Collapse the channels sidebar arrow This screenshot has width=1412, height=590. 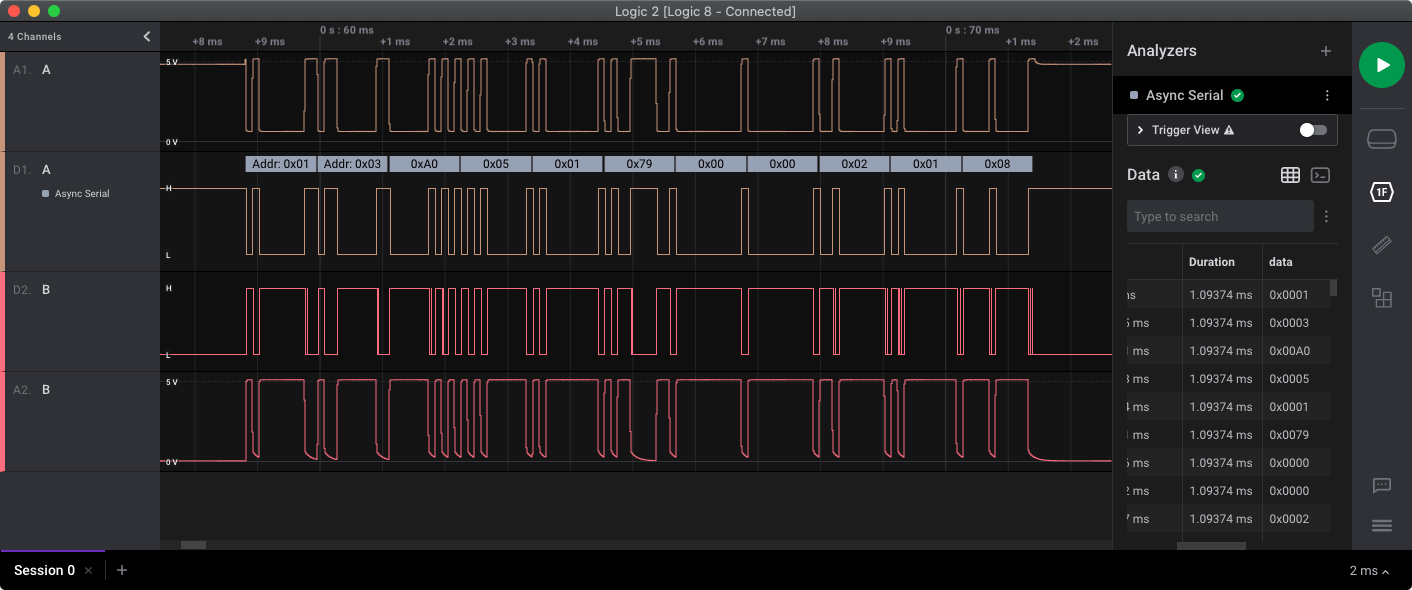pyautogui.click(x=147, y=36)
